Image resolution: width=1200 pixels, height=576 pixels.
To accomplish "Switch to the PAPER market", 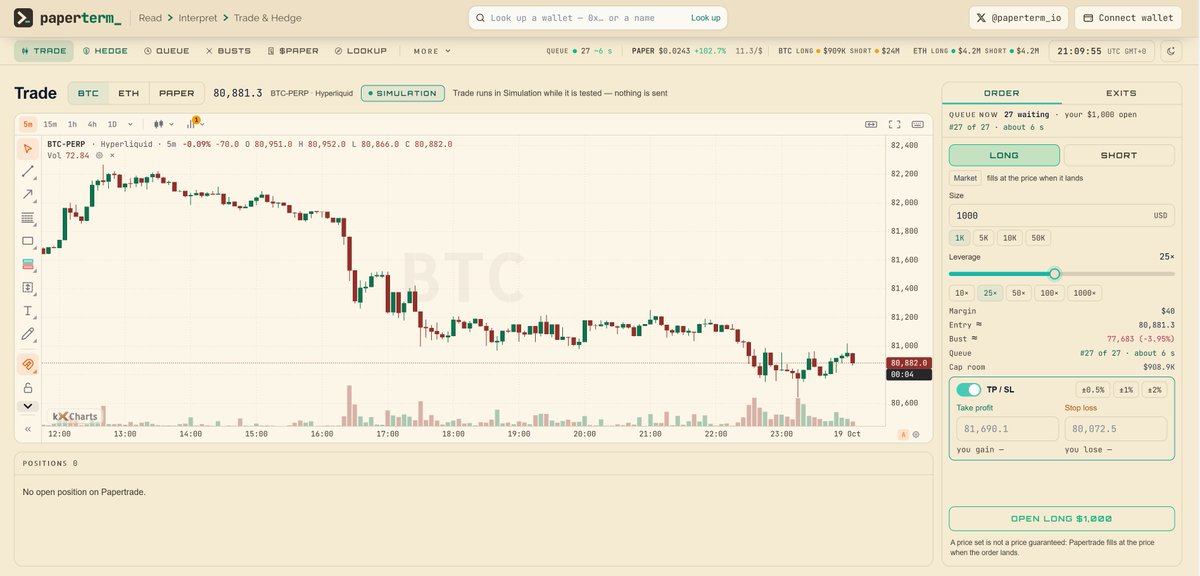I will [177, 93].
